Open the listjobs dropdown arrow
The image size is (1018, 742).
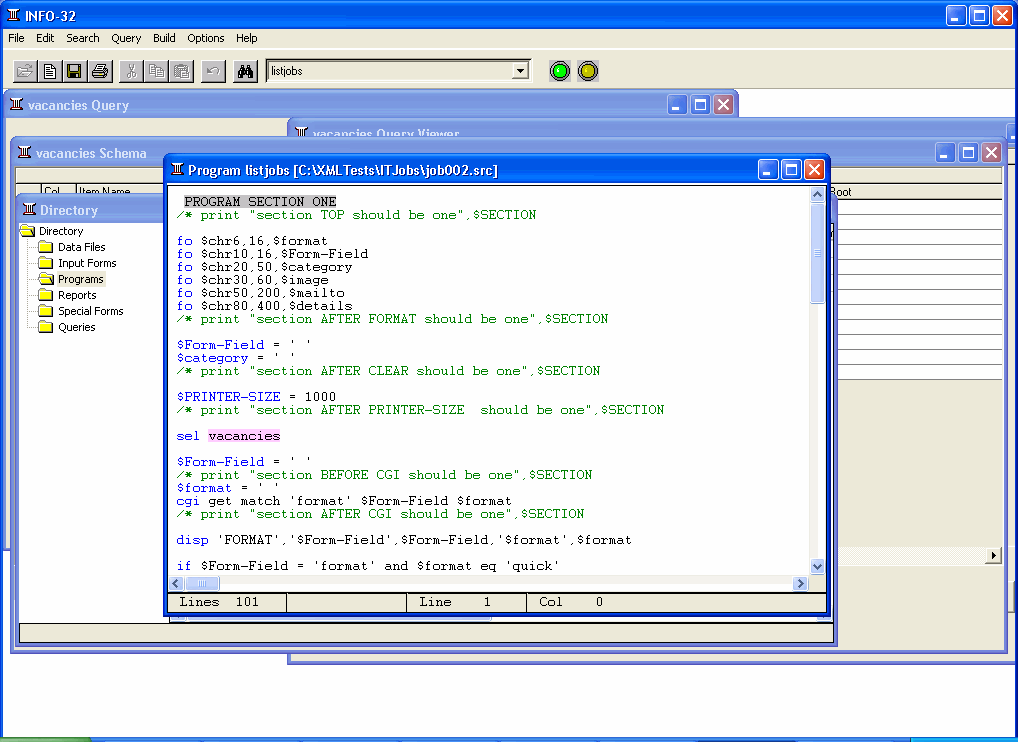pos(520,71)
